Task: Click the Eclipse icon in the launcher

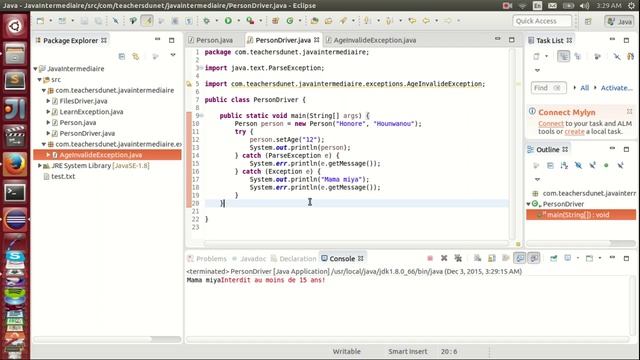Action: coord(15,220)
